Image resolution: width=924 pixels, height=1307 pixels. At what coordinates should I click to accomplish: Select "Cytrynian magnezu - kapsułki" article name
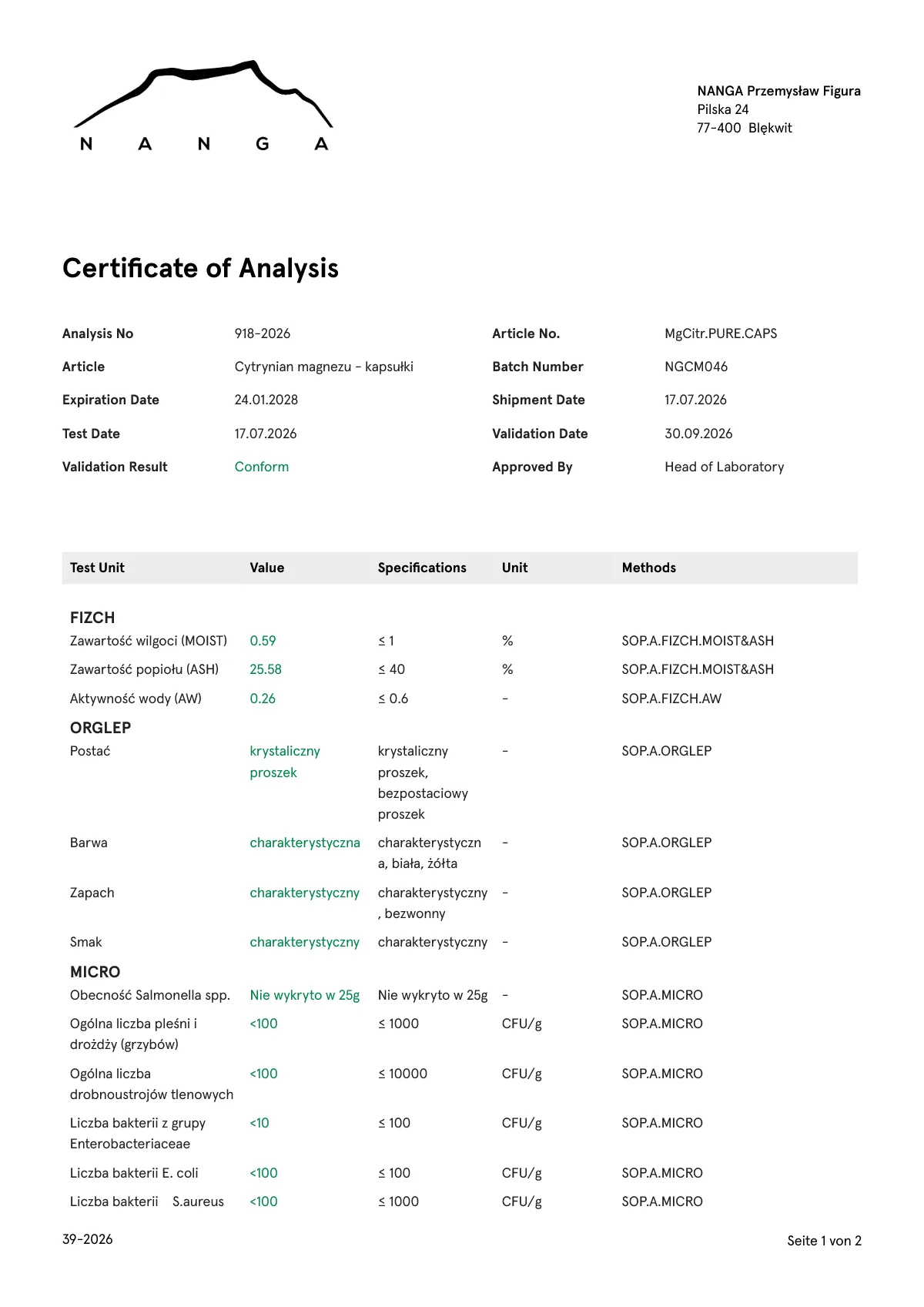pyautogui.click(x=324, y=367)
